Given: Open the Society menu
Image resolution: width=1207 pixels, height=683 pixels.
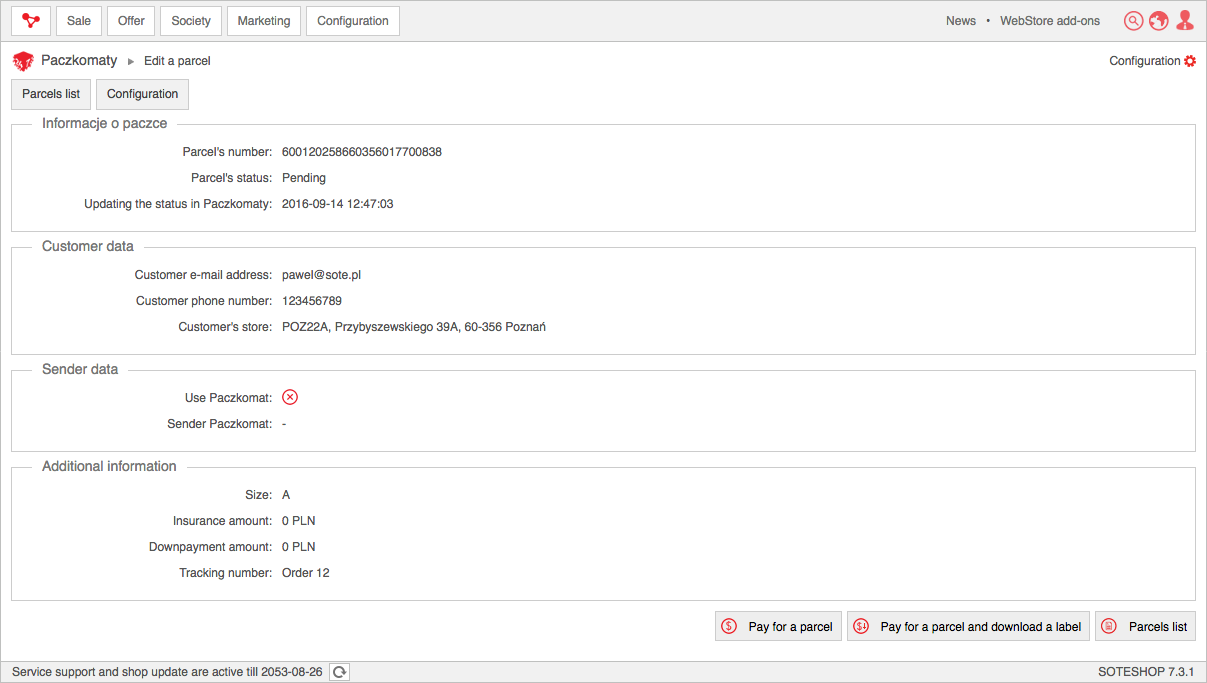Looking at the screenshot, I should [x=191, y=21].
